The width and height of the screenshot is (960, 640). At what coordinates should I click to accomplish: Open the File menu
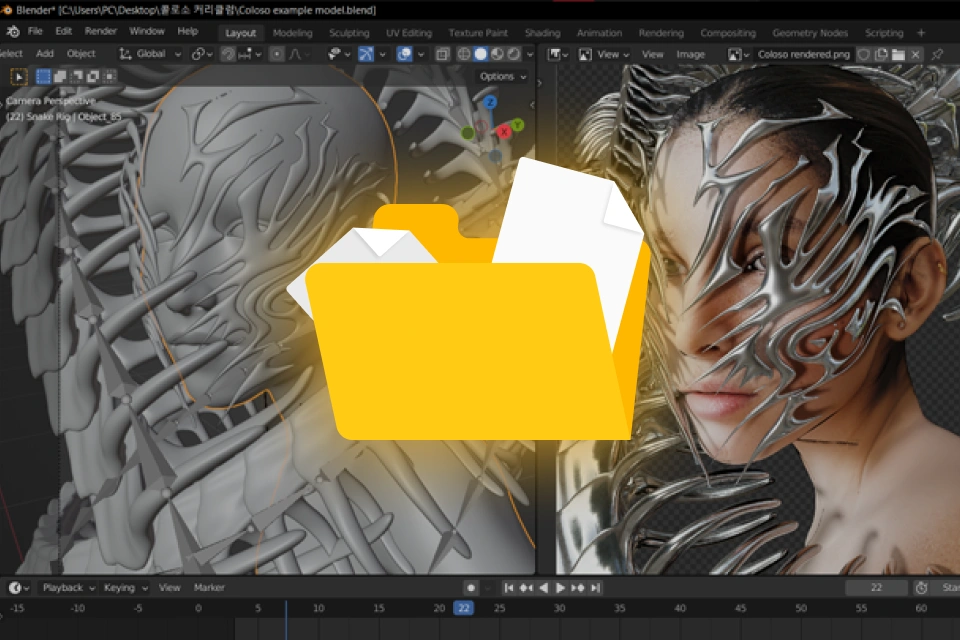pyautogui.click(x=35, y=31)
